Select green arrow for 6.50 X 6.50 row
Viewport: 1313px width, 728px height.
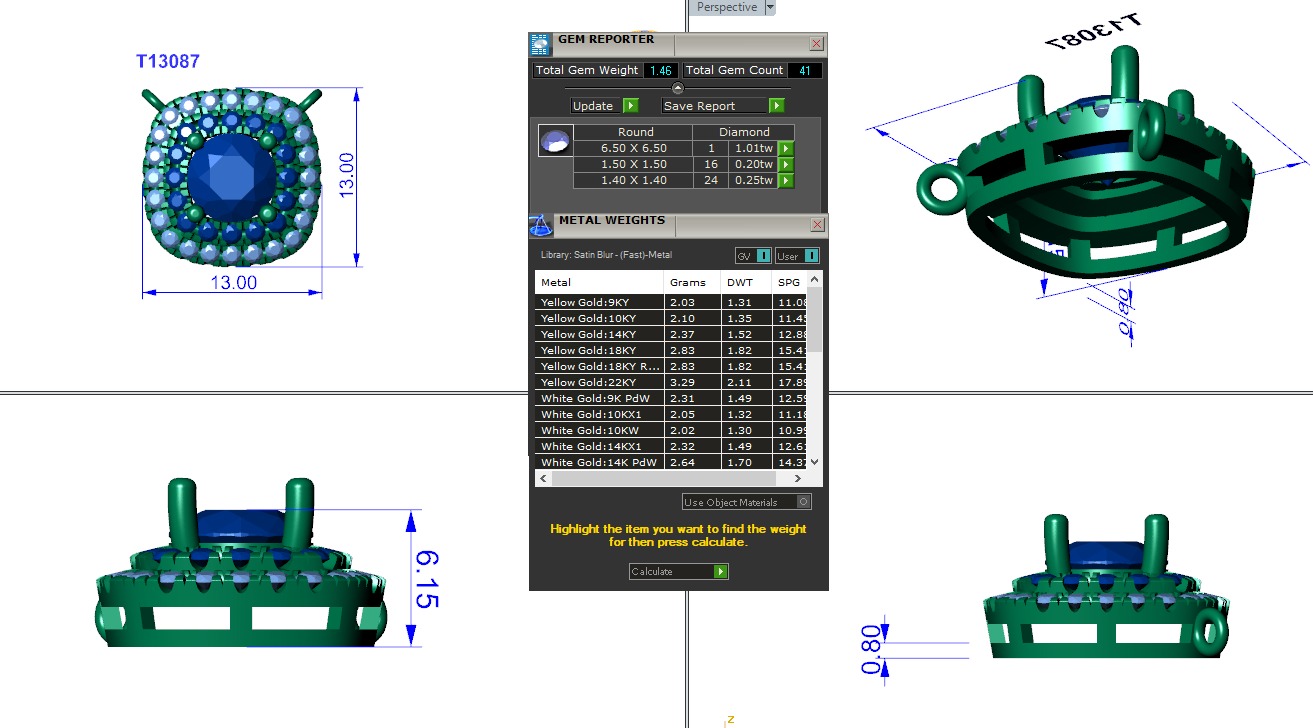click(786, 149)
